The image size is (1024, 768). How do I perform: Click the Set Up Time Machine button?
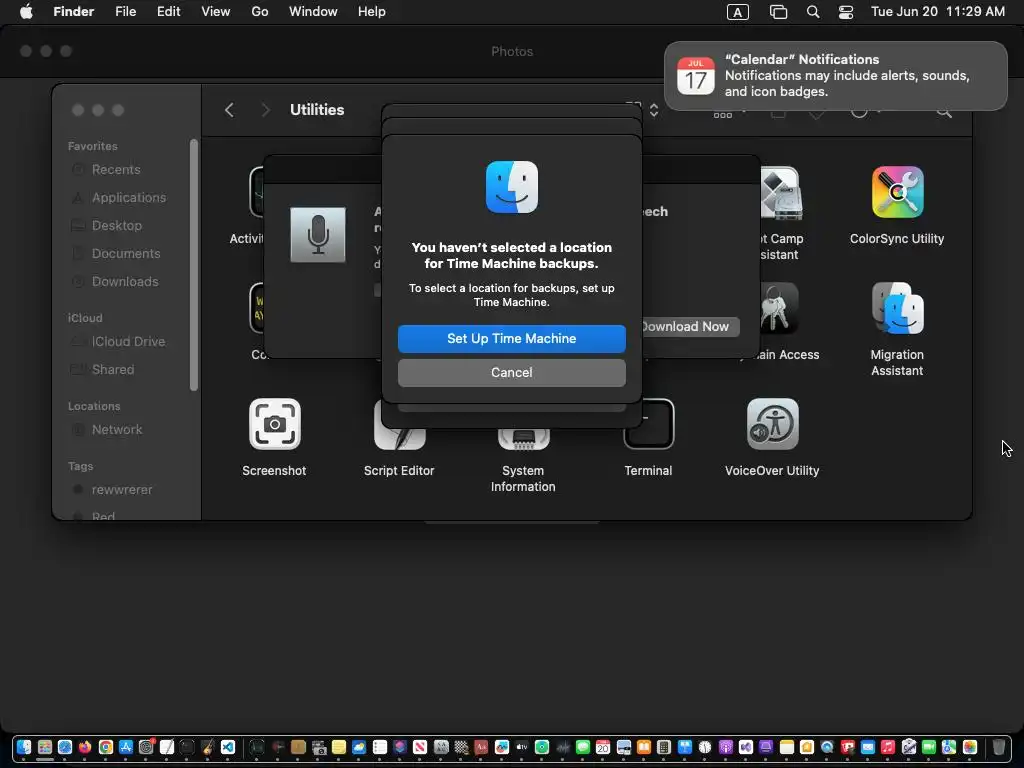click(511, 338)
